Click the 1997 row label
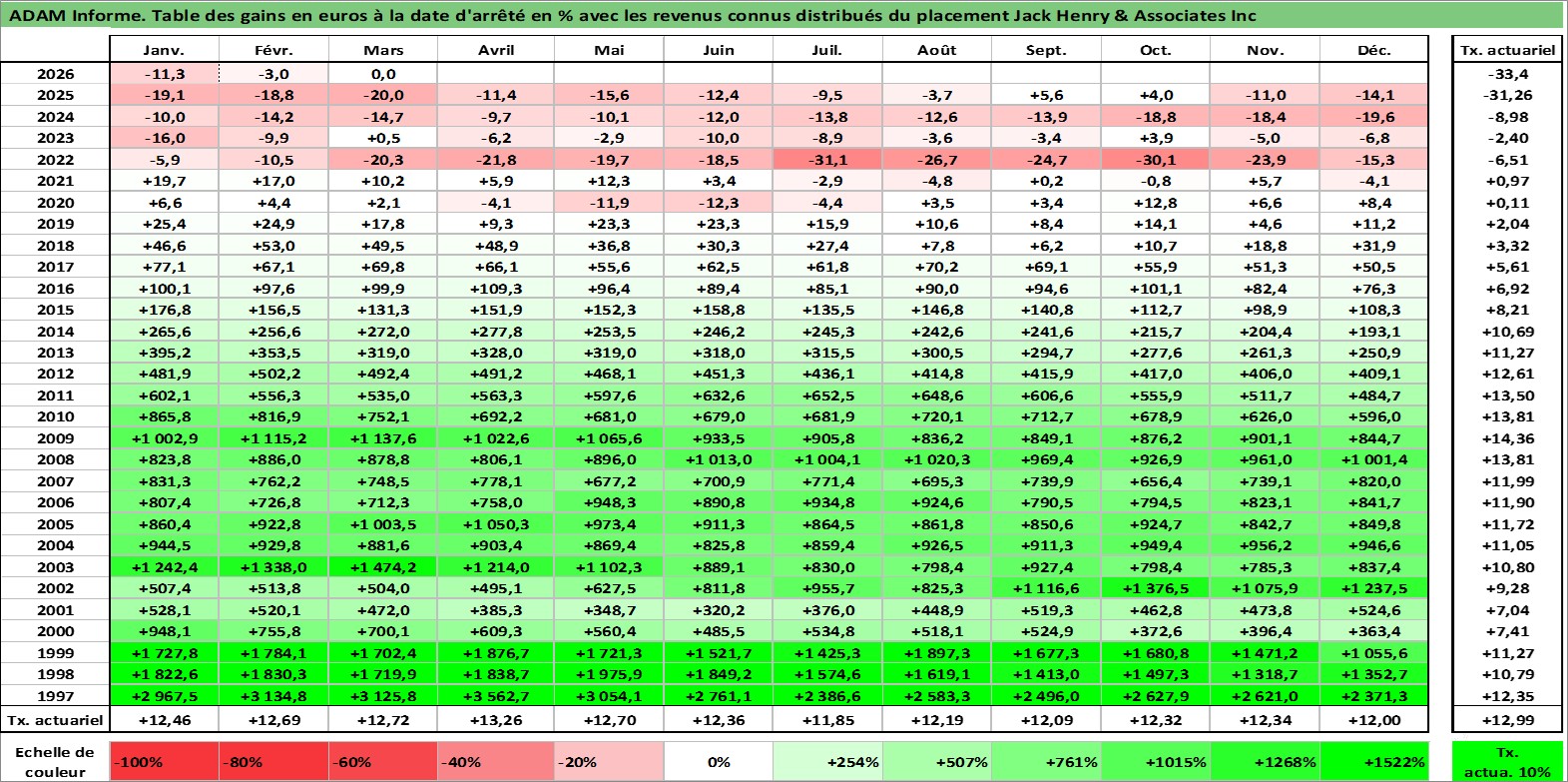1568x782 pixels. pos(56,696)
